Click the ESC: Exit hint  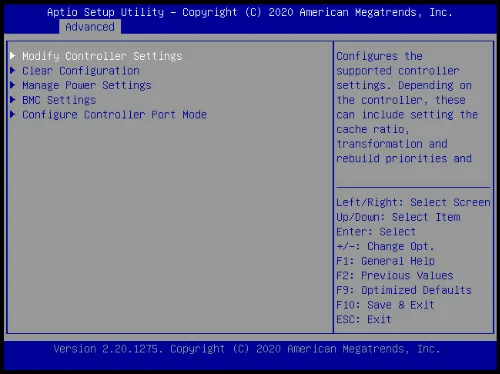(x=364, y=319)
